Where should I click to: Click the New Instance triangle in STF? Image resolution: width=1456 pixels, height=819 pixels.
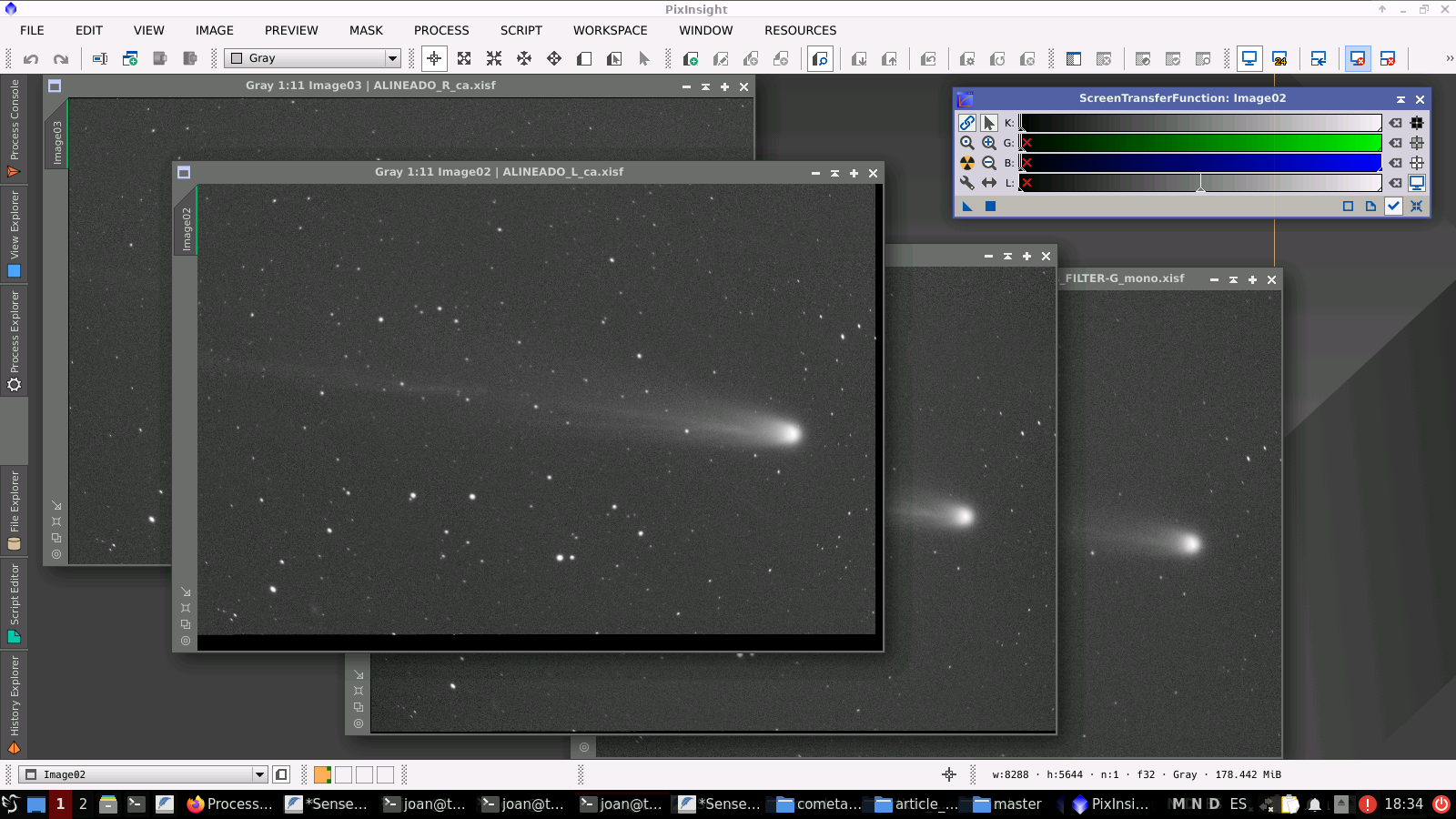point(967,207)
